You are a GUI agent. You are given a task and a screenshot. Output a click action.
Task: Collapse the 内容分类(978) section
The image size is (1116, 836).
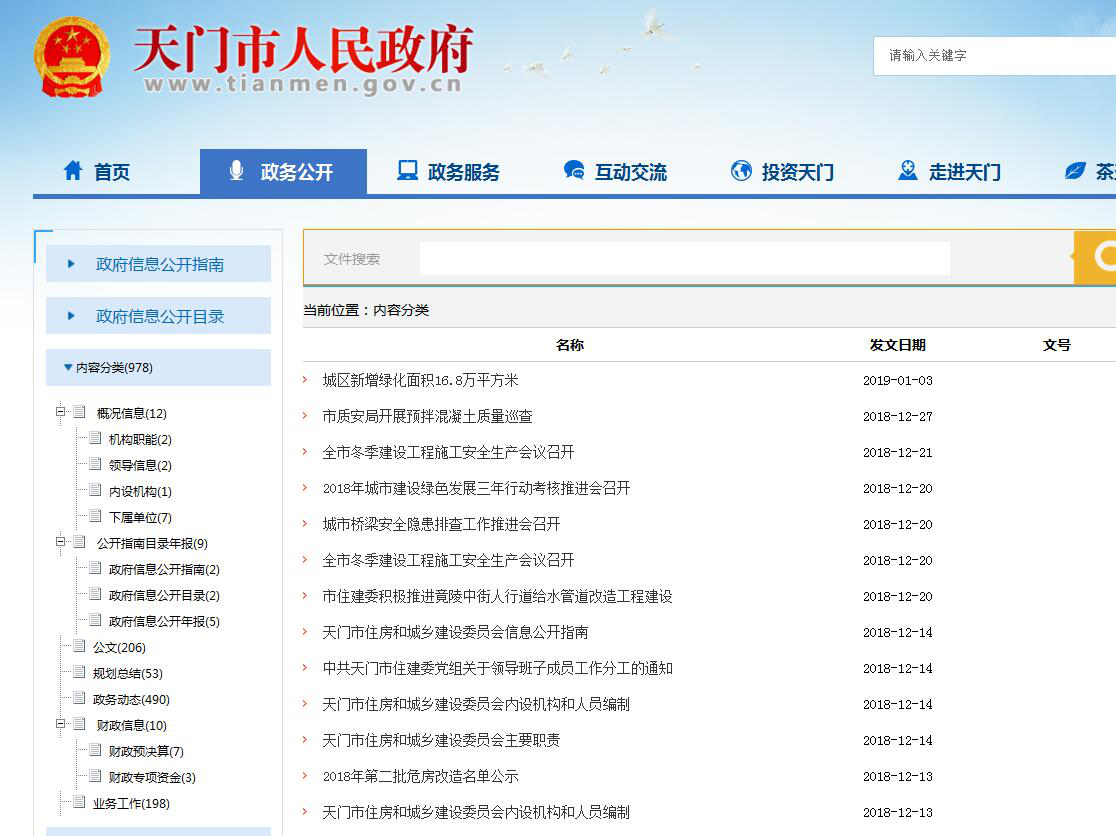coord(68,367)
